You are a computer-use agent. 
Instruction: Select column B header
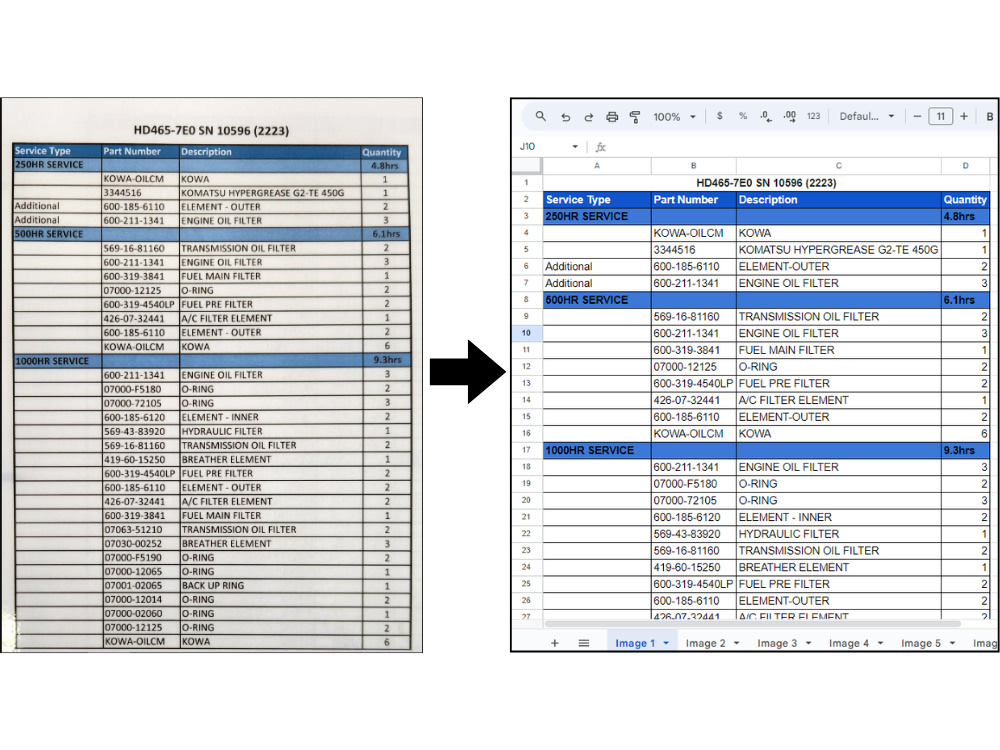point(694,166)
